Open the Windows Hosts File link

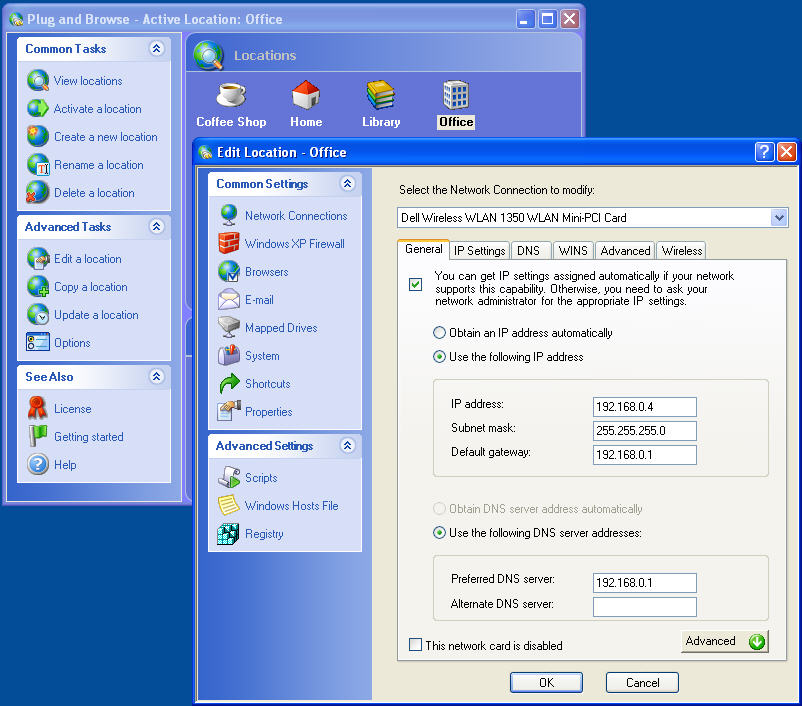point(292,506)
